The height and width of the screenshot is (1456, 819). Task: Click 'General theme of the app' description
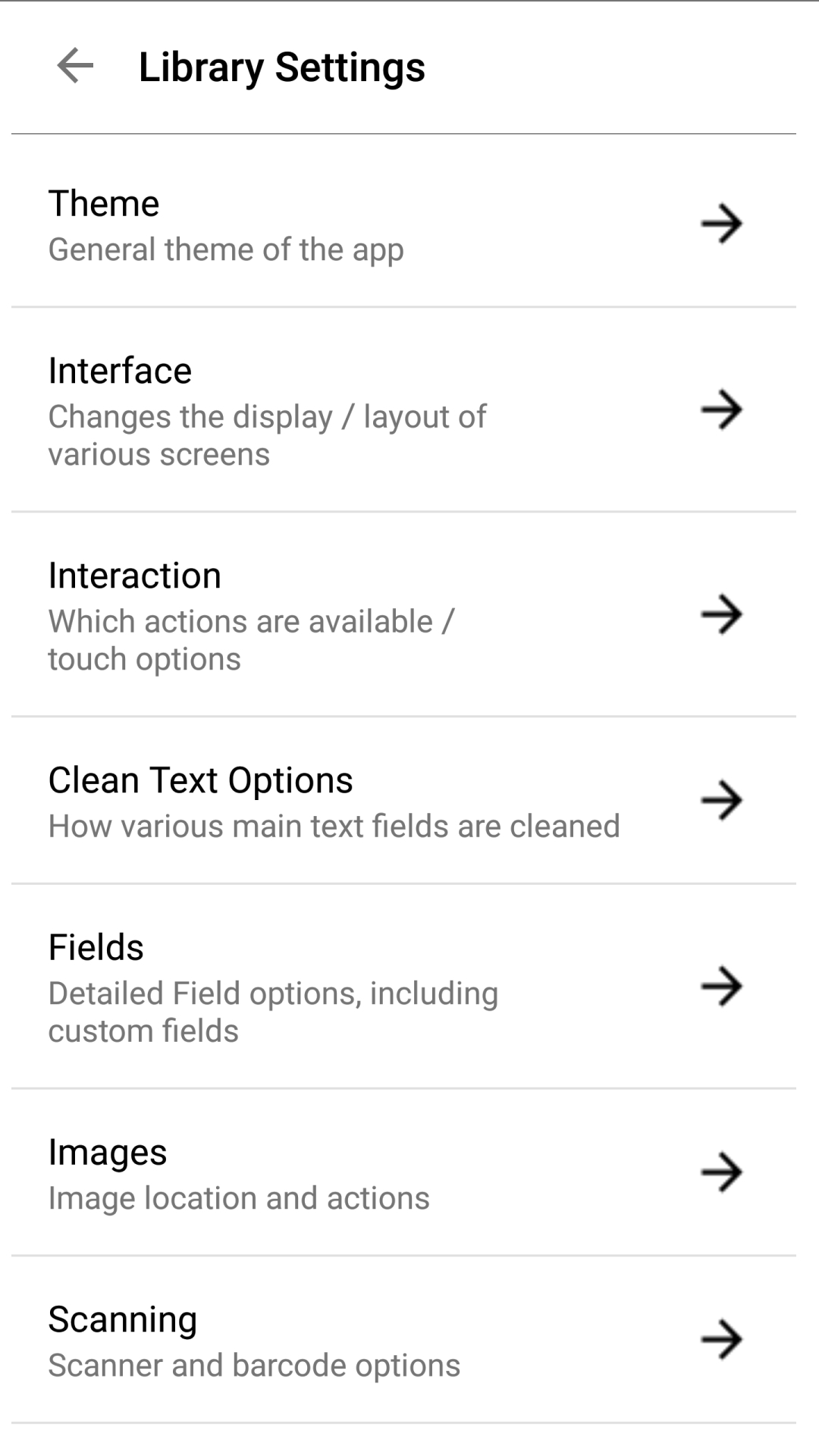tap(225, 249)
